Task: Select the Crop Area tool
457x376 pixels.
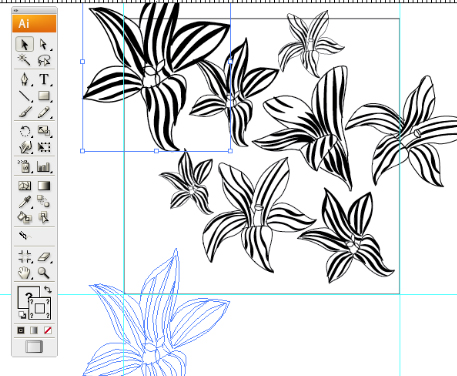Action: pyautogui.click(x=25, y=257)
